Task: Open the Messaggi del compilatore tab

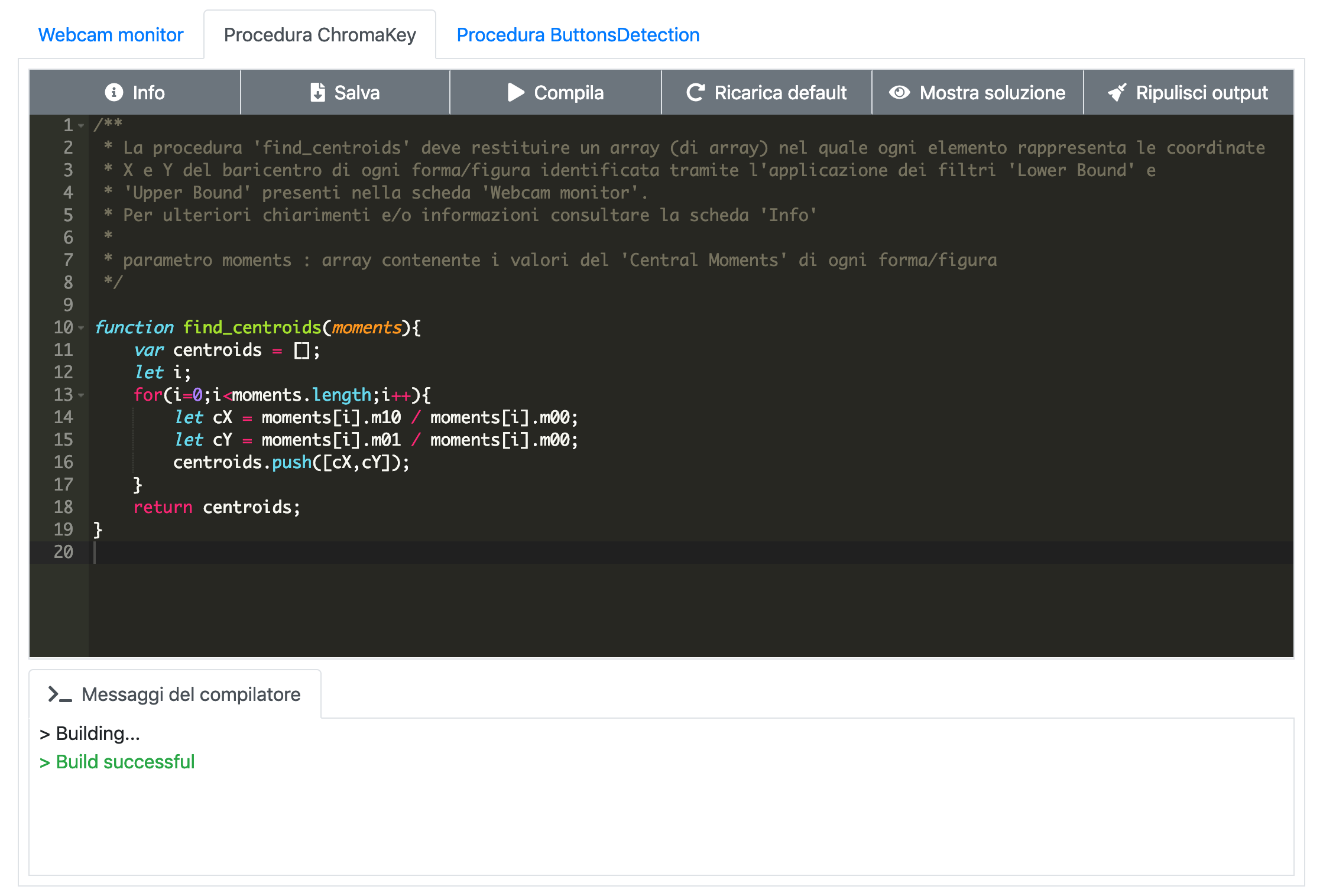Action: coord(190,694)
